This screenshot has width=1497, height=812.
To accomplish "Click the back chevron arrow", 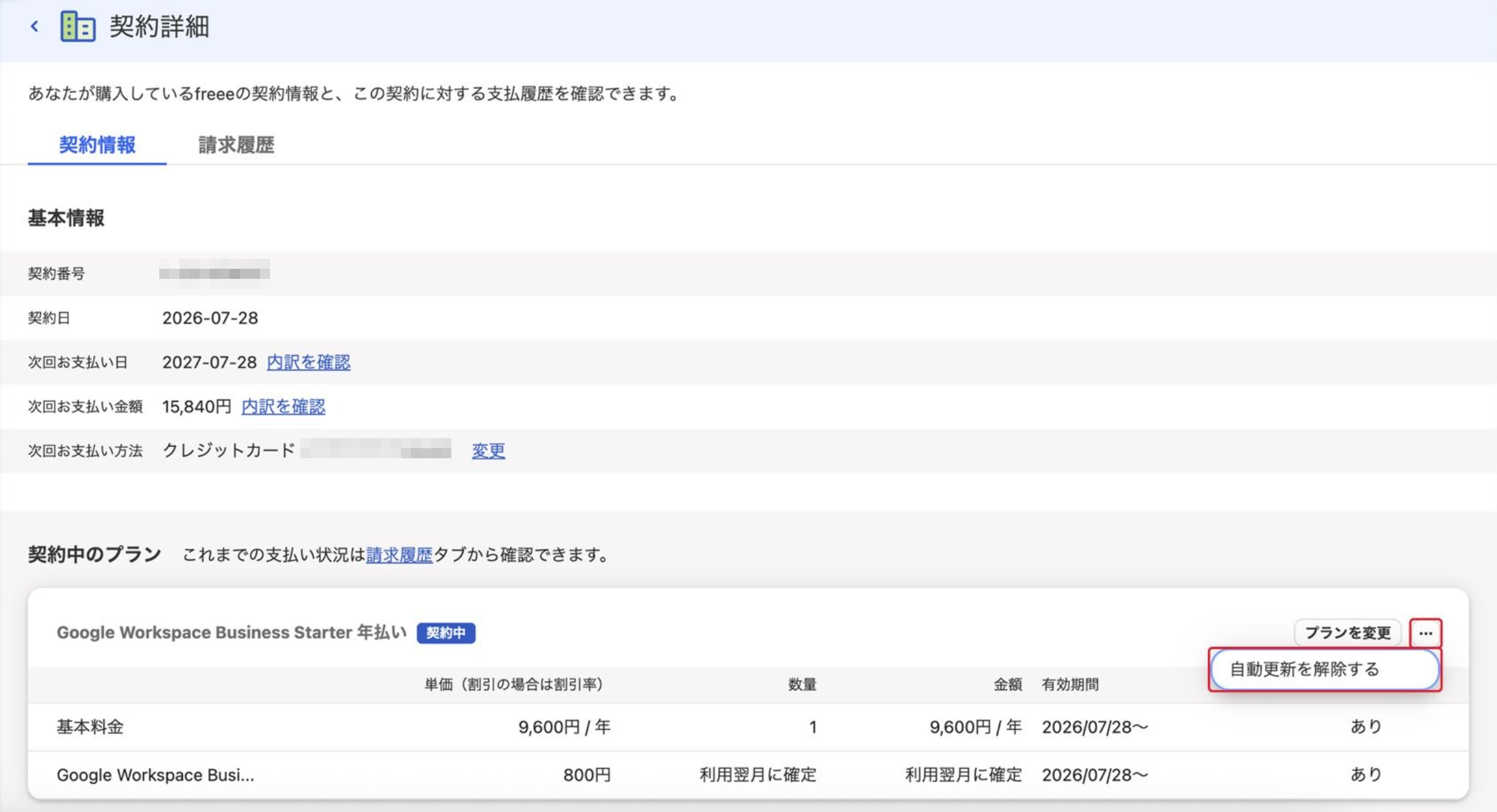I will [35, 26].
